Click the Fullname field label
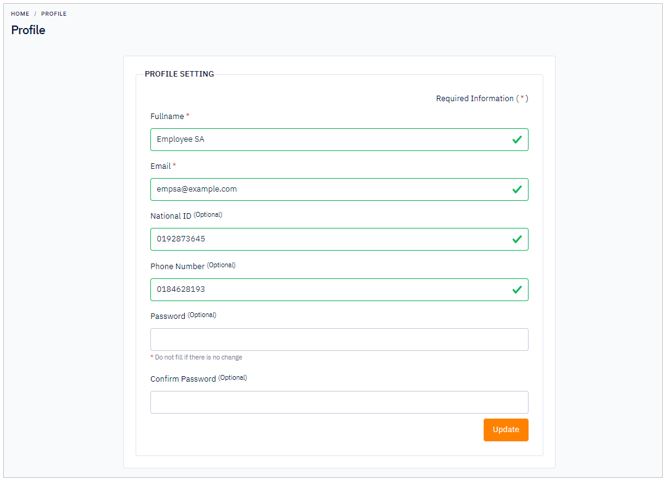The height and width of the screenshot is (482, 670). [x=167, y=116]
